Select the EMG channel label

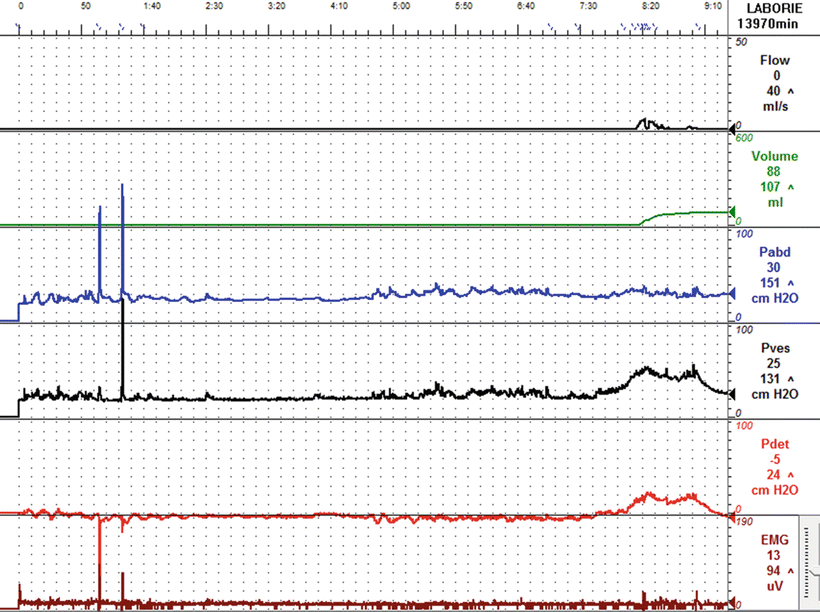click(775, 540)
